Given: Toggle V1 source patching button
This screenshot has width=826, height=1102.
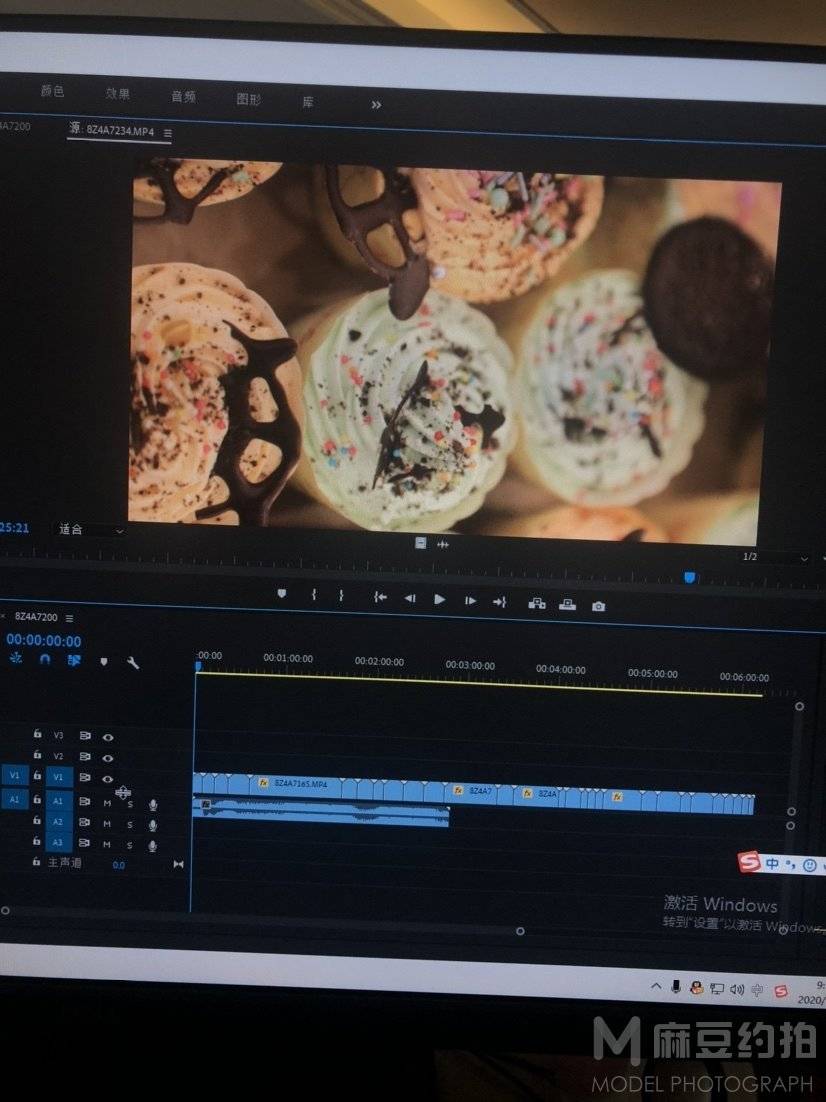Looking at the screenshot, I should tap(14, 776).
